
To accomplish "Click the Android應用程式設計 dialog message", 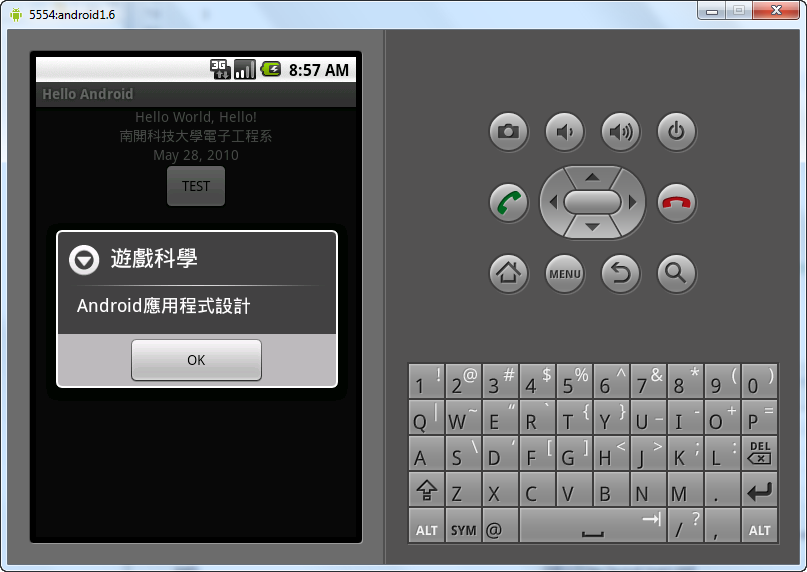I will coord(164,306).
